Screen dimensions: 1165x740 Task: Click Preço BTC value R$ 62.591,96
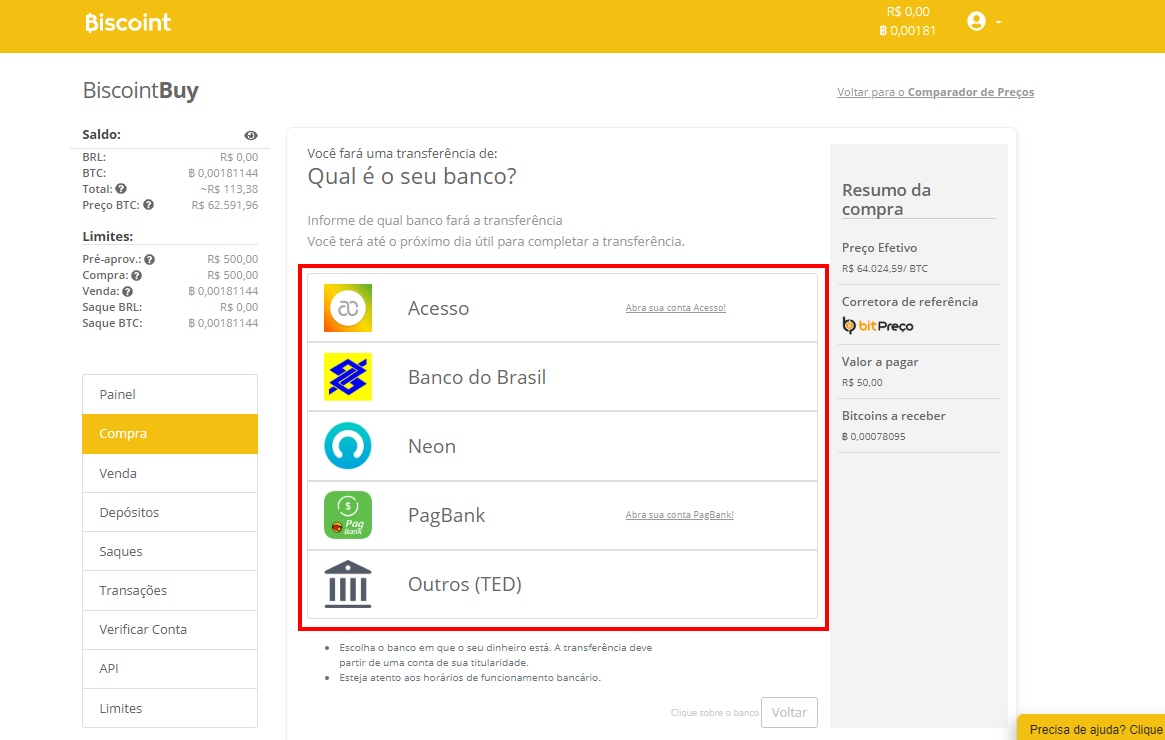[x=224, y=205]
